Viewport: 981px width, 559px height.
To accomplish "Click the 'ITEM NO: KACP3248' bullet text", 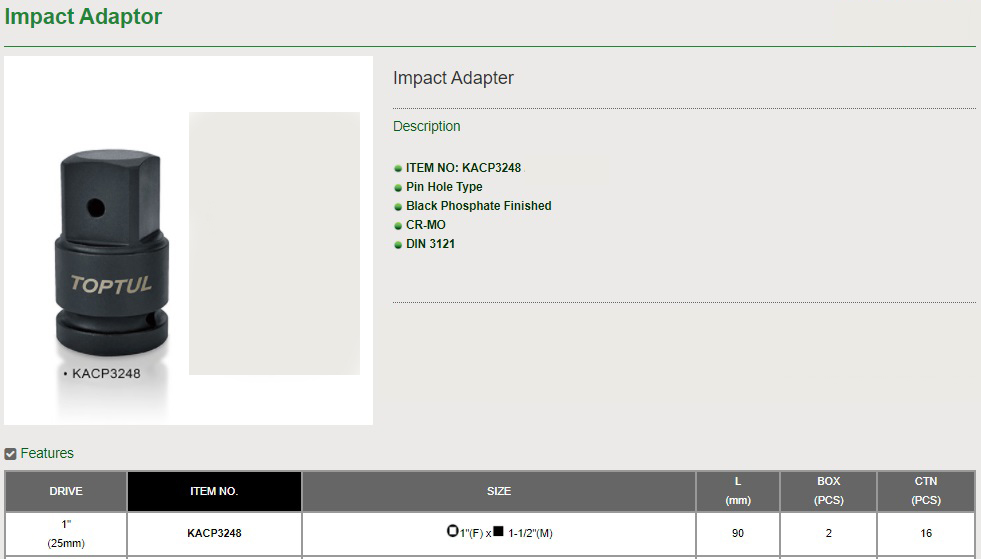I will pos(464,168).
